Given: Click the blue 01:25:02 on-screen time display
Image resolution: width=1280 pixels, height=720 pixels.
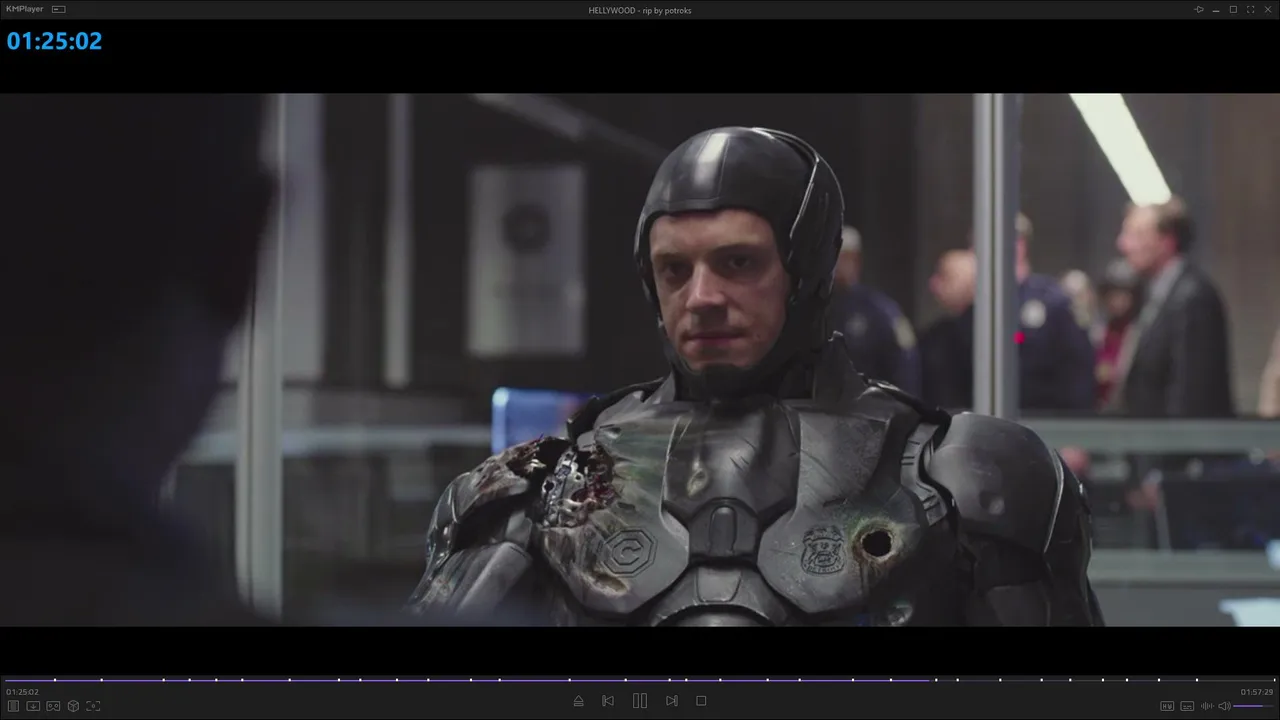Looking at the screenshot, I should coord(54,41).
